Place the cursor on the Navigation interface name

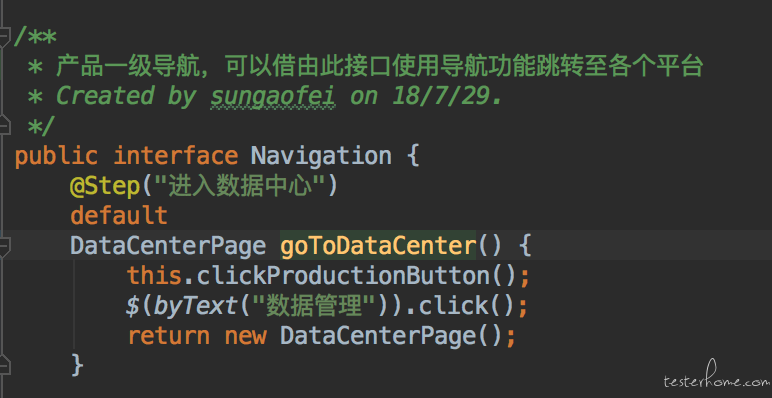tap(321, 156)
